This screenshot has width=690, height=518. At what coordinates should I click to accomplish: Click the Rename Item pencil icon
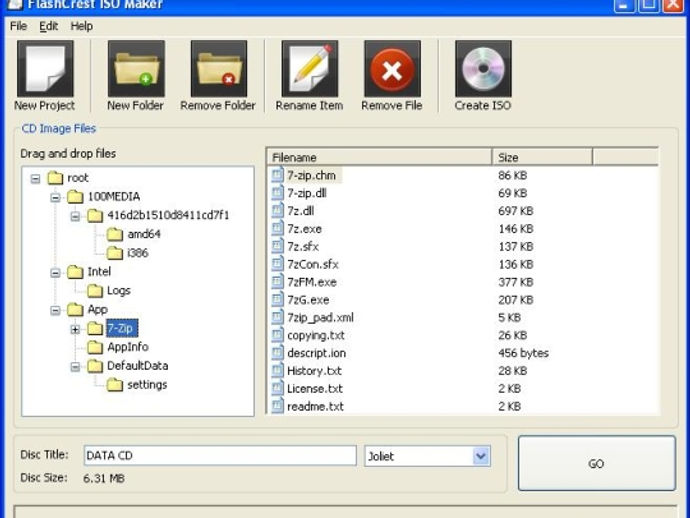[310, 69]
